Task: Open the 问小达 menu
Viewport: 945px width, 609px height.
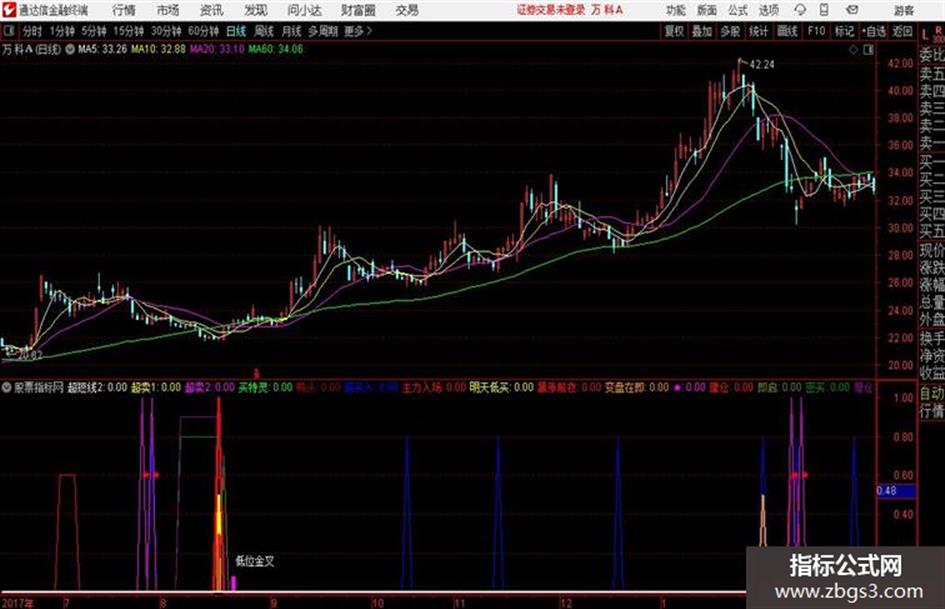Action: click(x=304, y=10)
